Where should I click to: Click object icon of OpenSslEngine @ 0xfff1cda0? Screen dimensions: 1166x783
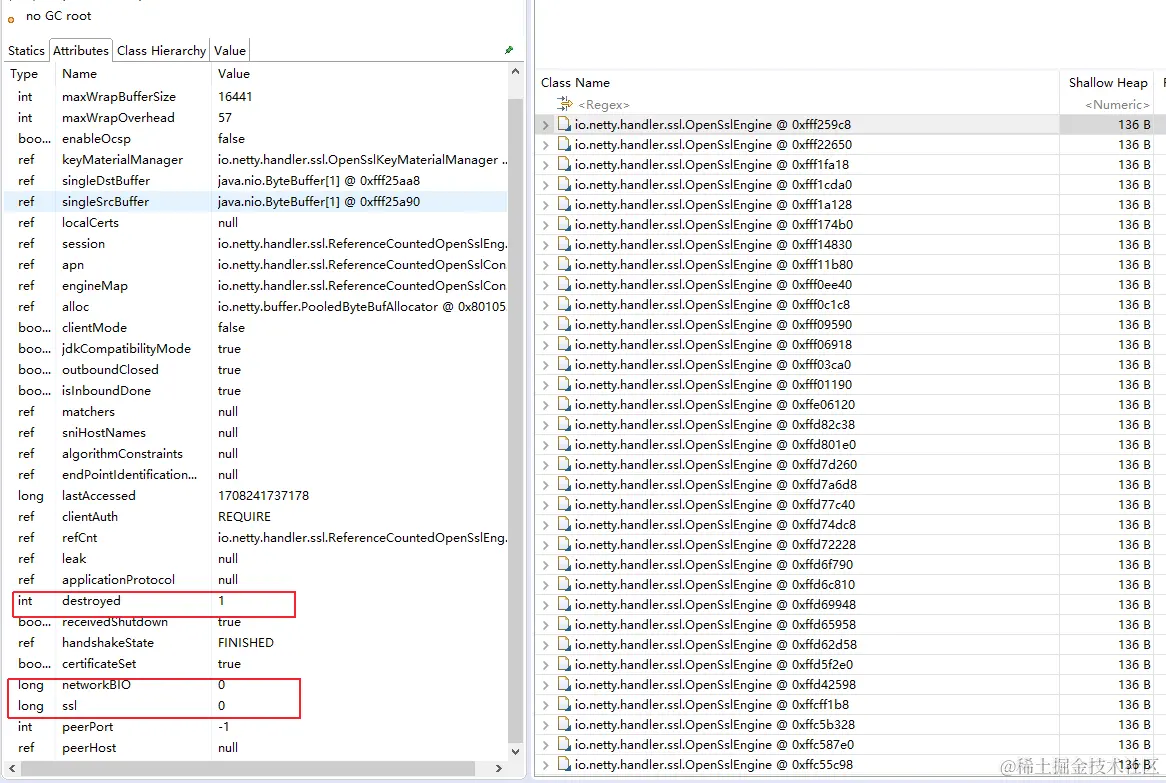pyautogui.click(x=564, y=184)
